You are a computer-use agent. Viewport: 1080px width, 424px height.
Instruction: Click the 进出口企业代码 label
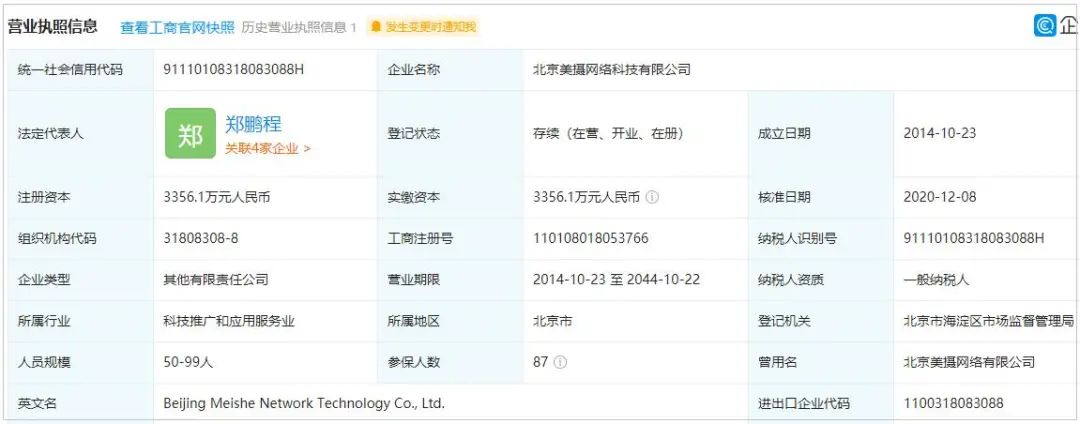point(804,404)
